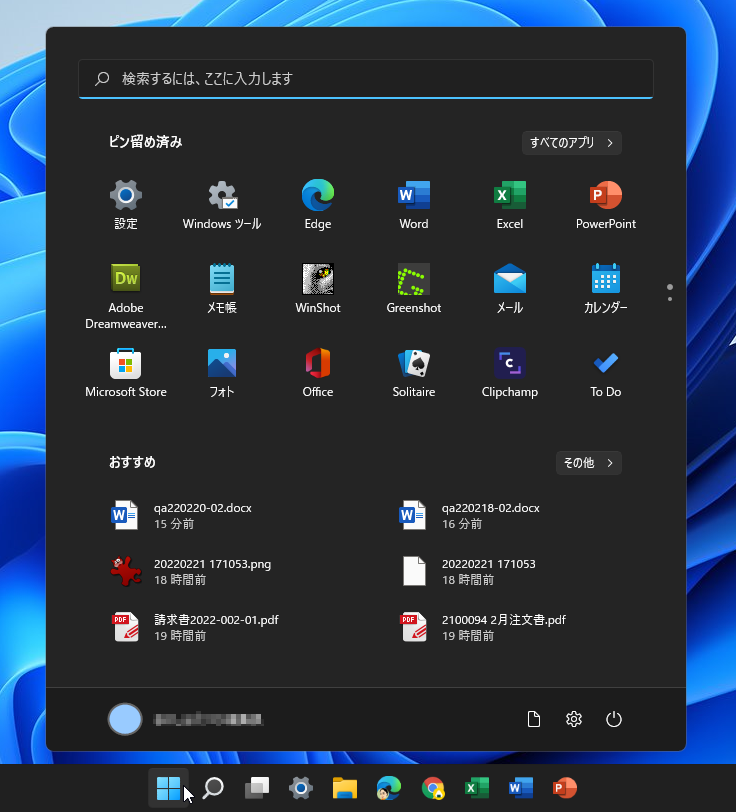The width and height of the screenshot is (736, 812).
Task: Click the power button in Start menu
Action: tap(614, 719)
